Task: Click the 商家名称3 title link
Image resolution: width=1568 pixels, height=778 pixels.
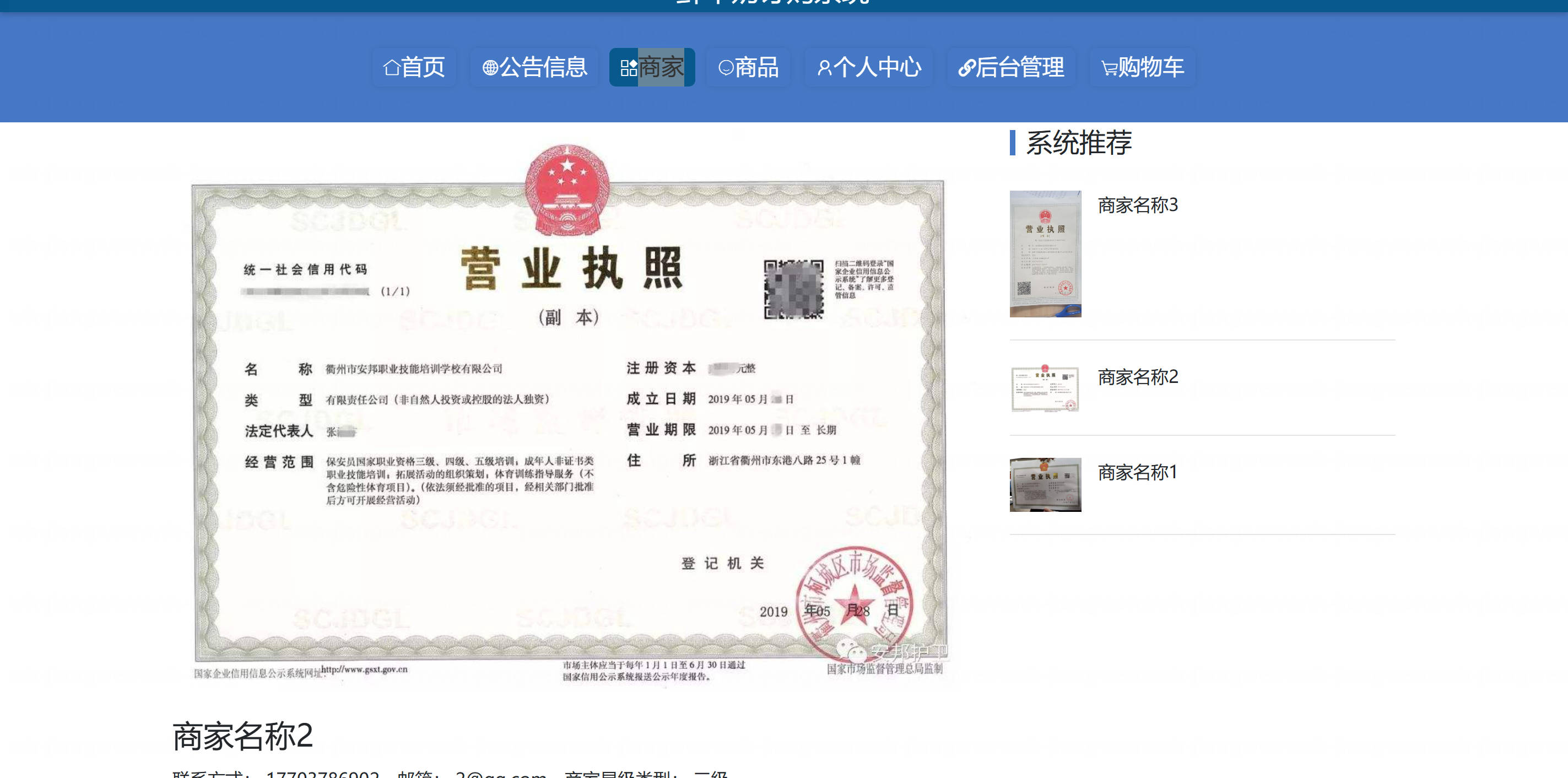Action: pos(1138,205)
